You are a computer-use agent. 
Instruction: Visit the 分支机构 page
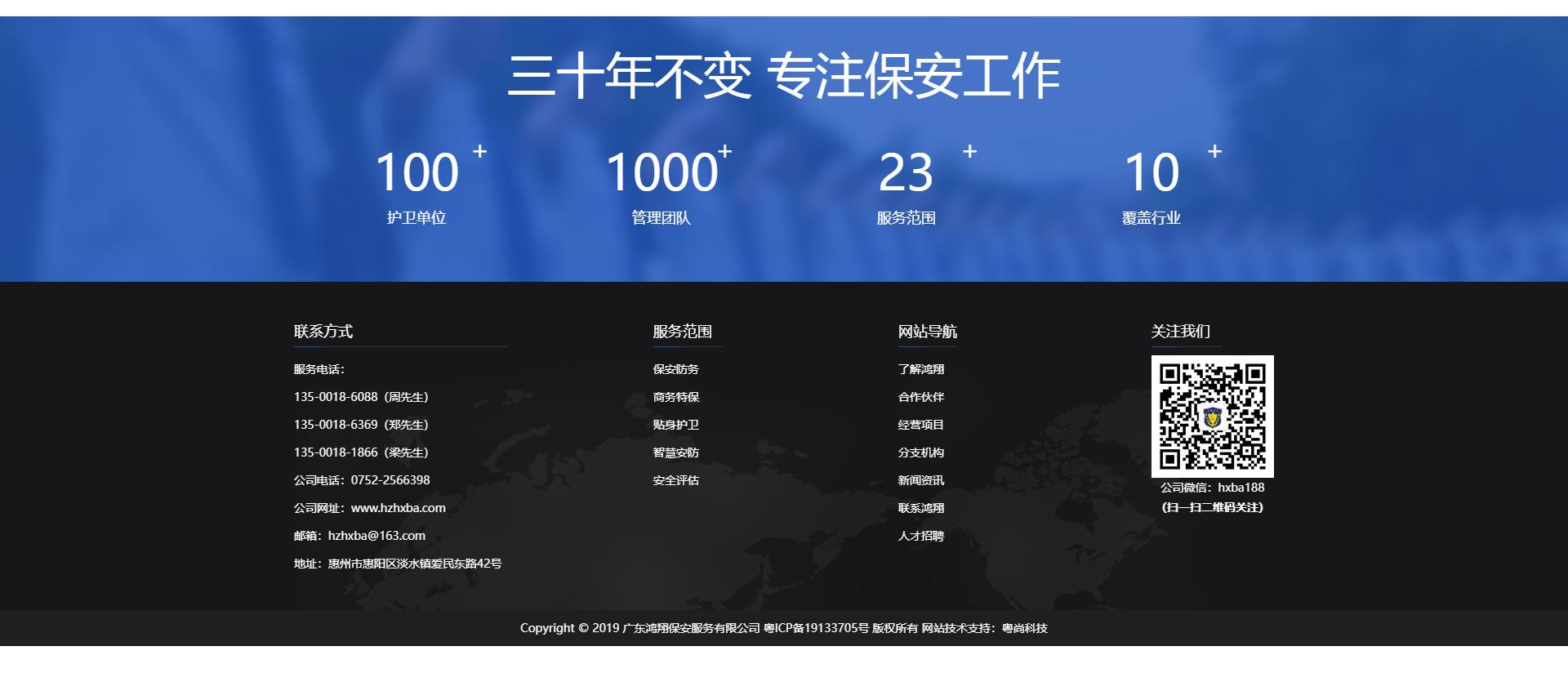pyautogui.click(x=920, y=452)
